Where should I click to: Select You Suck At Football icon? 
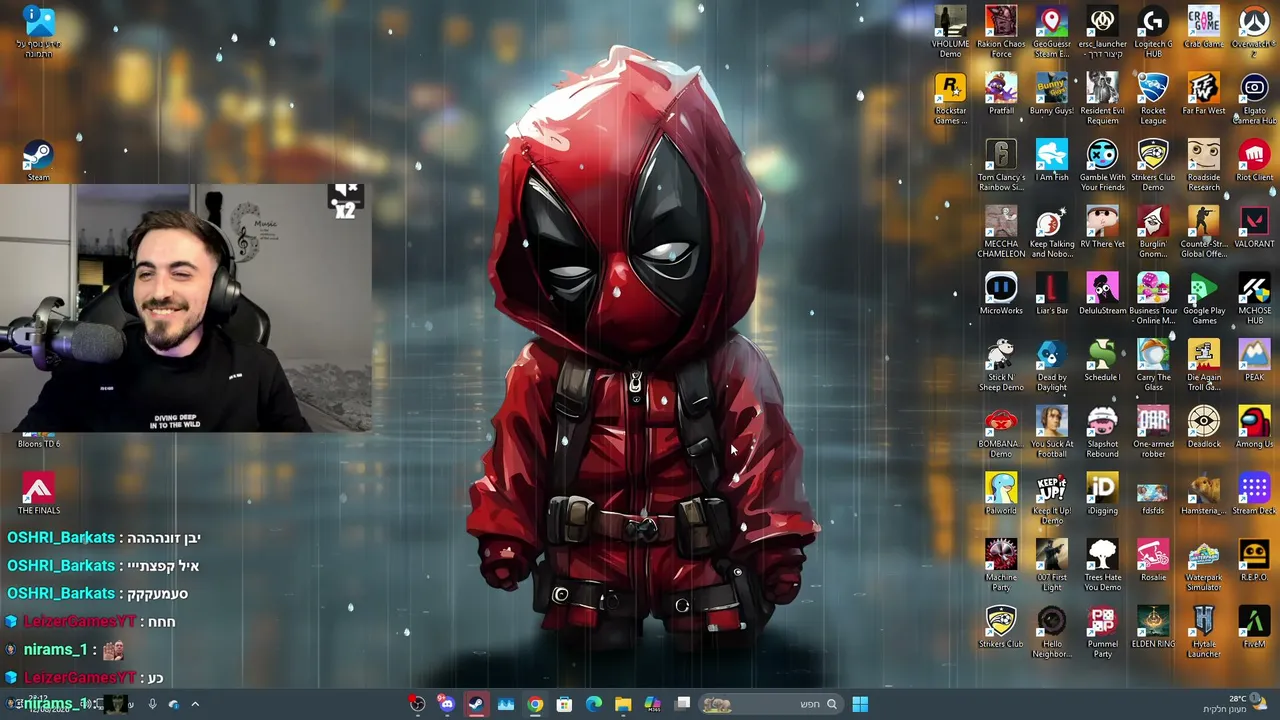1051,431
